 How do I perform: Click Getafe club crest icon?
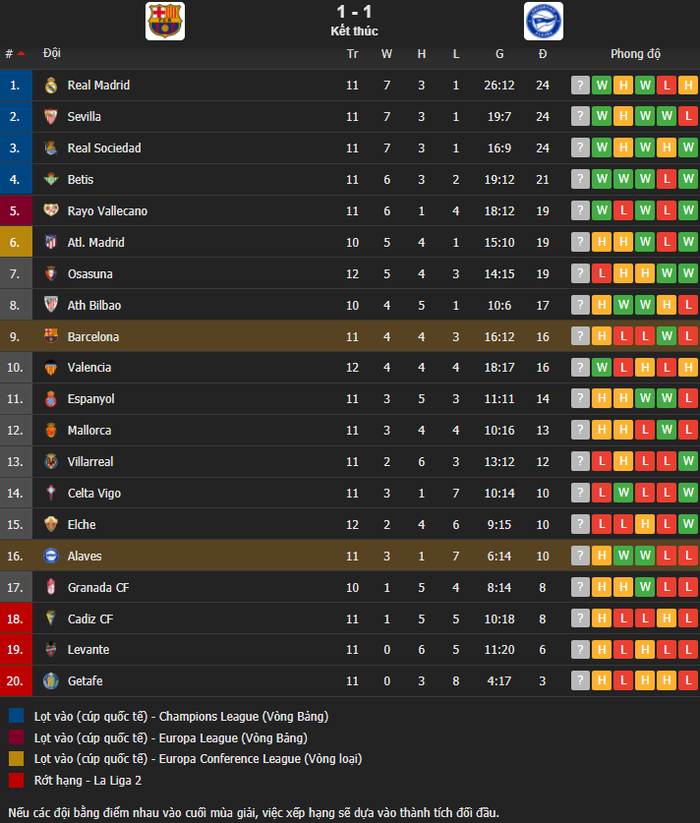[51, 681]
